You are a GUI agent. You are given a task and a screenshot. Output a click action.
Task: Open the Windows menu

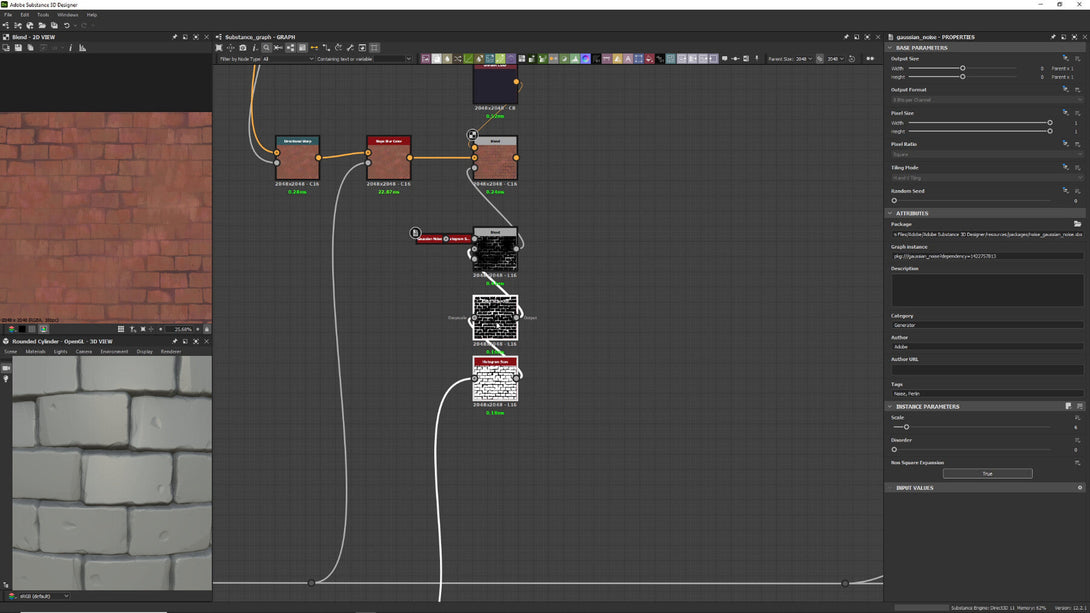[x=67, y=15]
